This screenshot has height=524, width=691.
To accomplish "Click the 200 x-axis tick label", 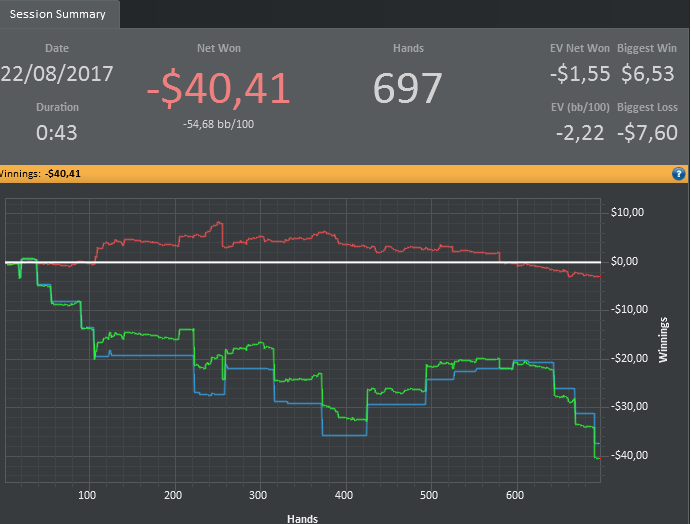I will coord(173,495).
